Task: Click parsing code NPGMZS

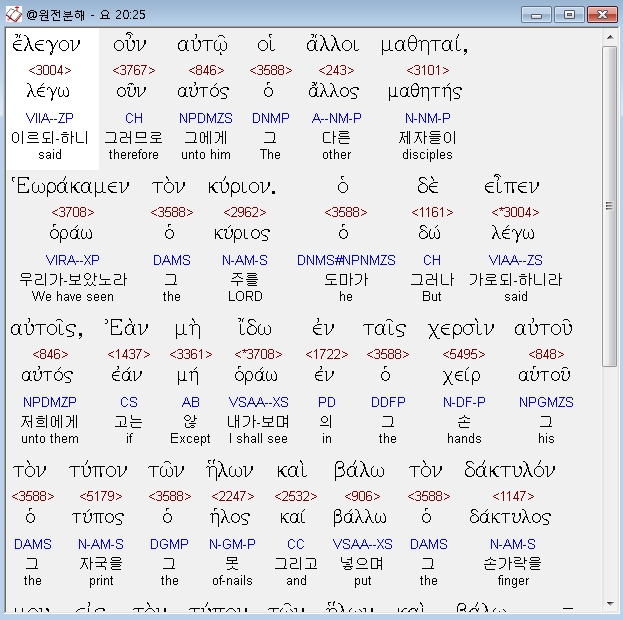Action: pos(546,402)
